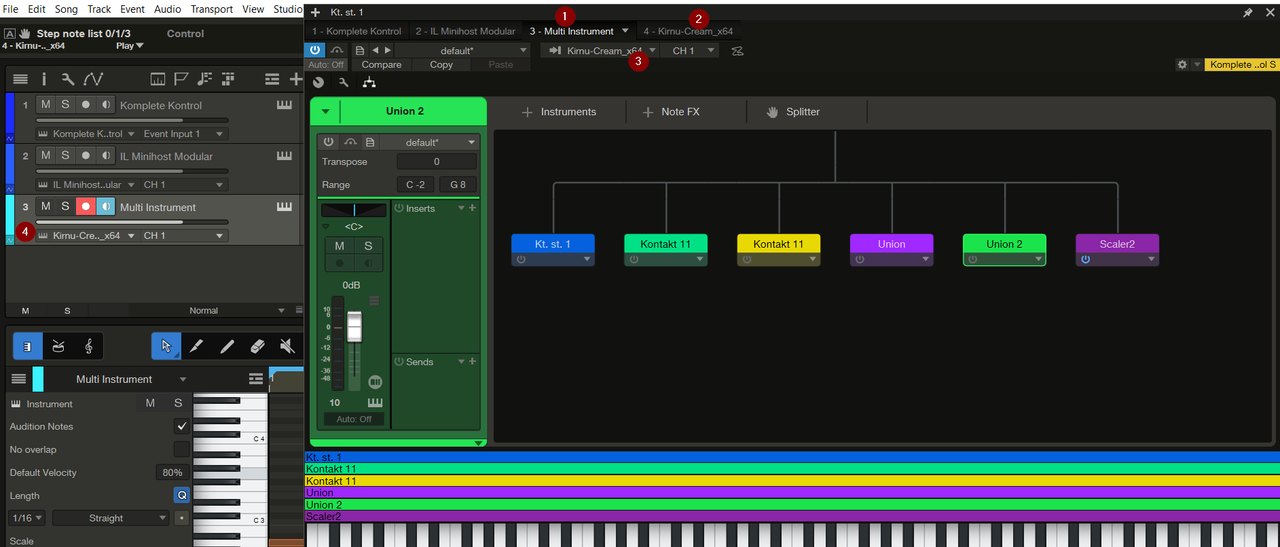1280x547 pixels.
Task: Click the Copy button
Action: [x=441, y=64]
